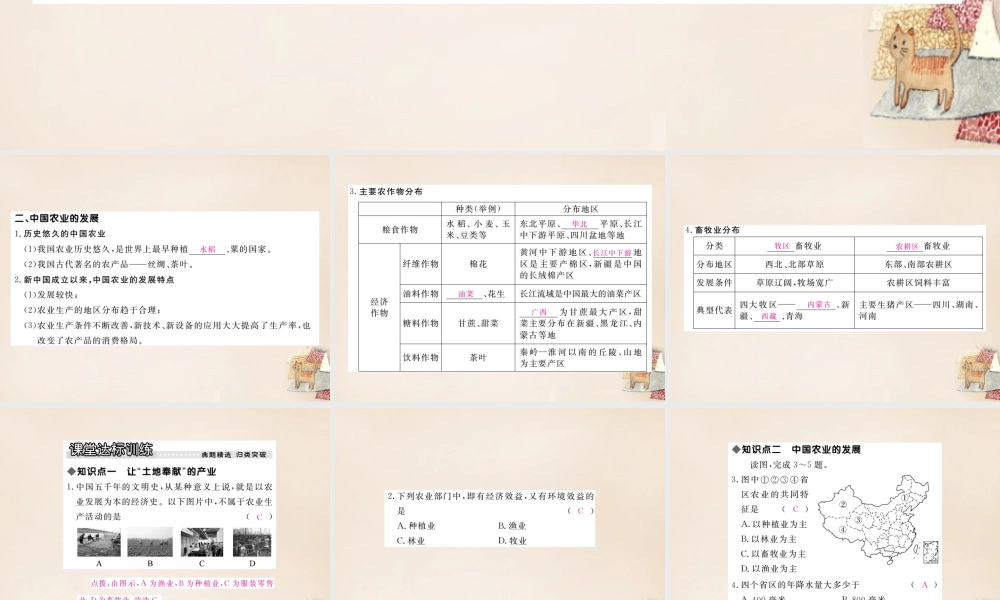Click option D. 牧业 in question 2
This screenshot has height=600, width=1000.
point(512,541)
